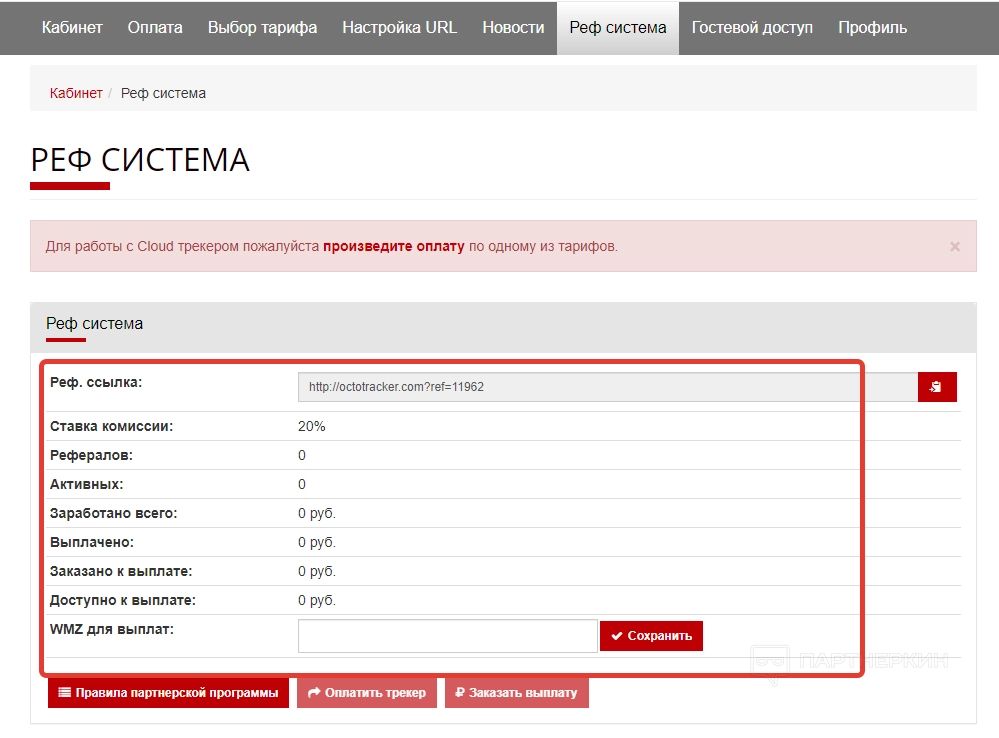This screenshot has height=738, width=999.
Task: Follow the произведите оплату link
Action: 394,246
